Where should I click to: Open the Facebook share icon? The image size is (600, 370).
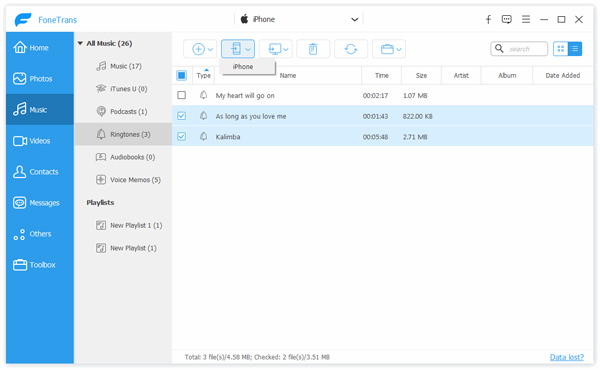pos(488,20)
